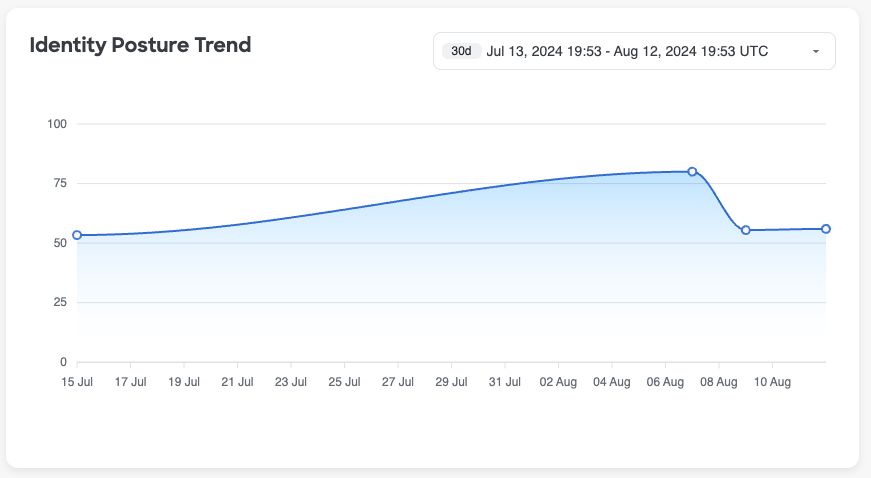
Task: Select the first data point at 15 Jul
Action: [77, 235]
